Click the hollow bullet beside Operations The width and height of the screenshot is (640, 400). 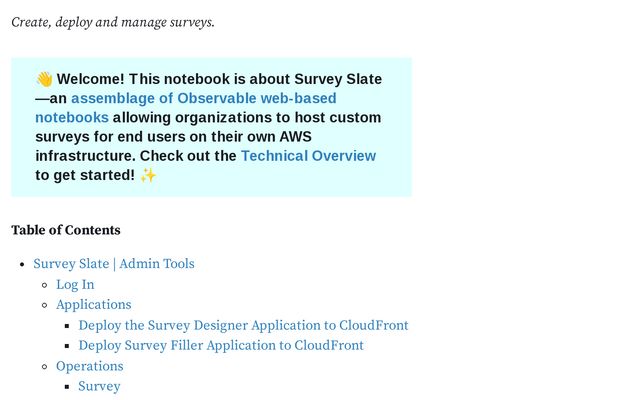[45, 367]
